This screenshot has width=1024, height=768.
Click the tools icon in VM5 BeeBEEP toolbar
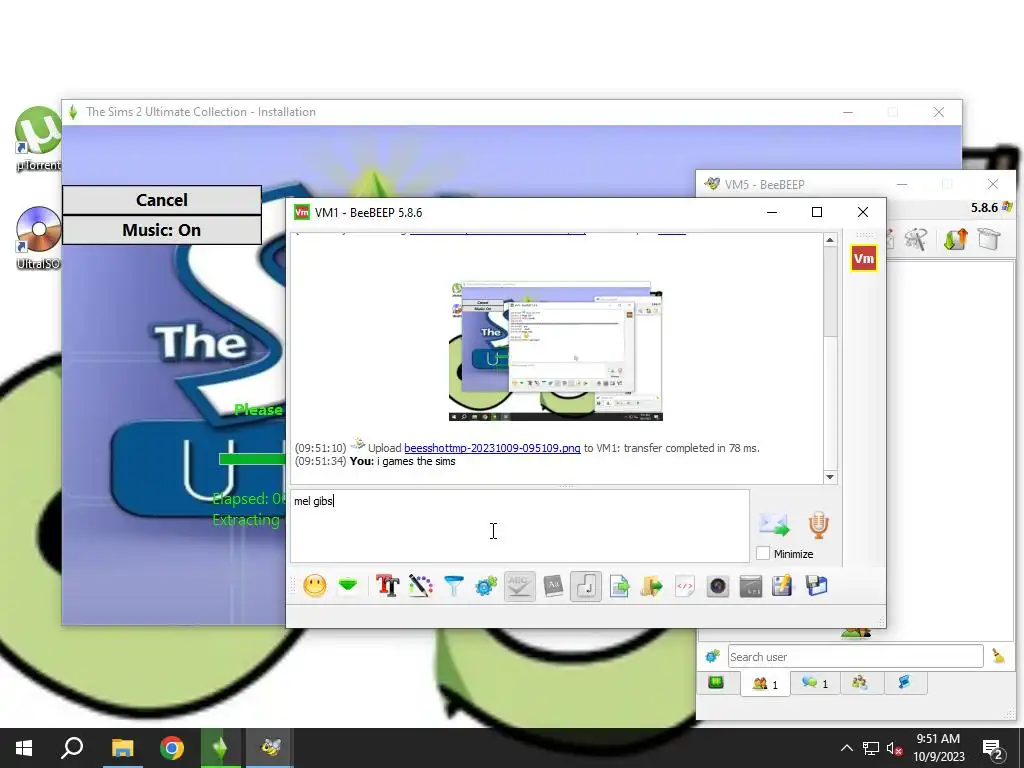(x=916, y=239)
